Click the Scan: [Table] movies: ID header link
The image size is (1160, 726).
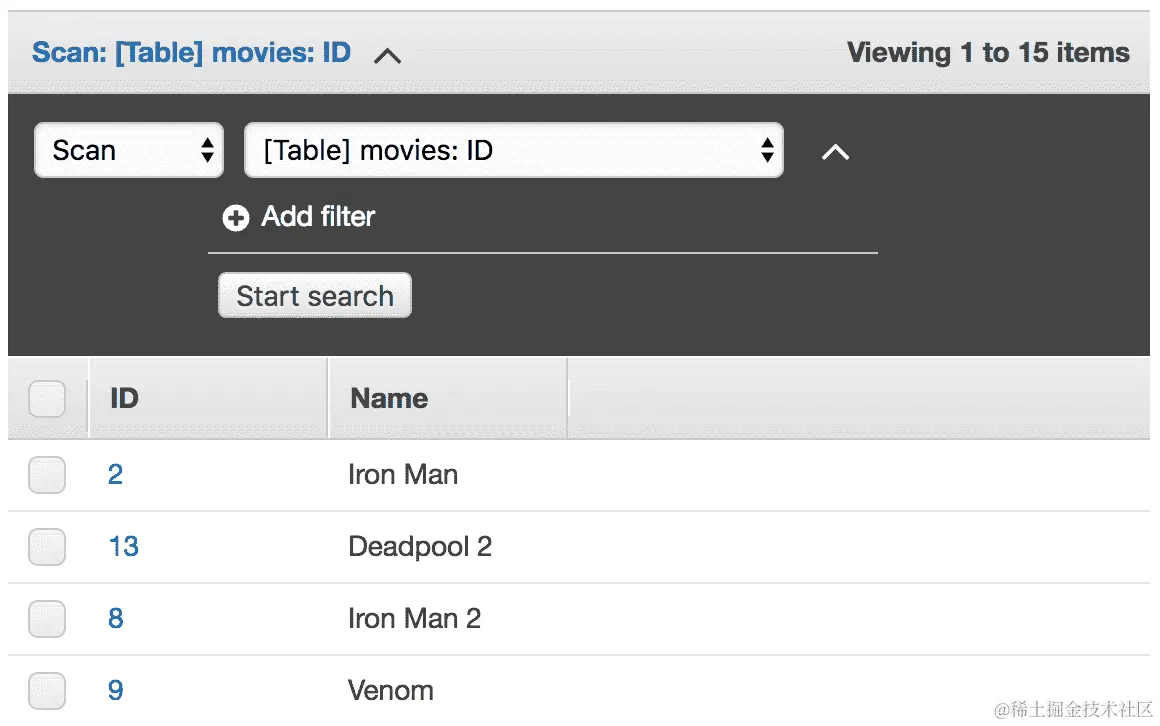(x=191, y=53)
